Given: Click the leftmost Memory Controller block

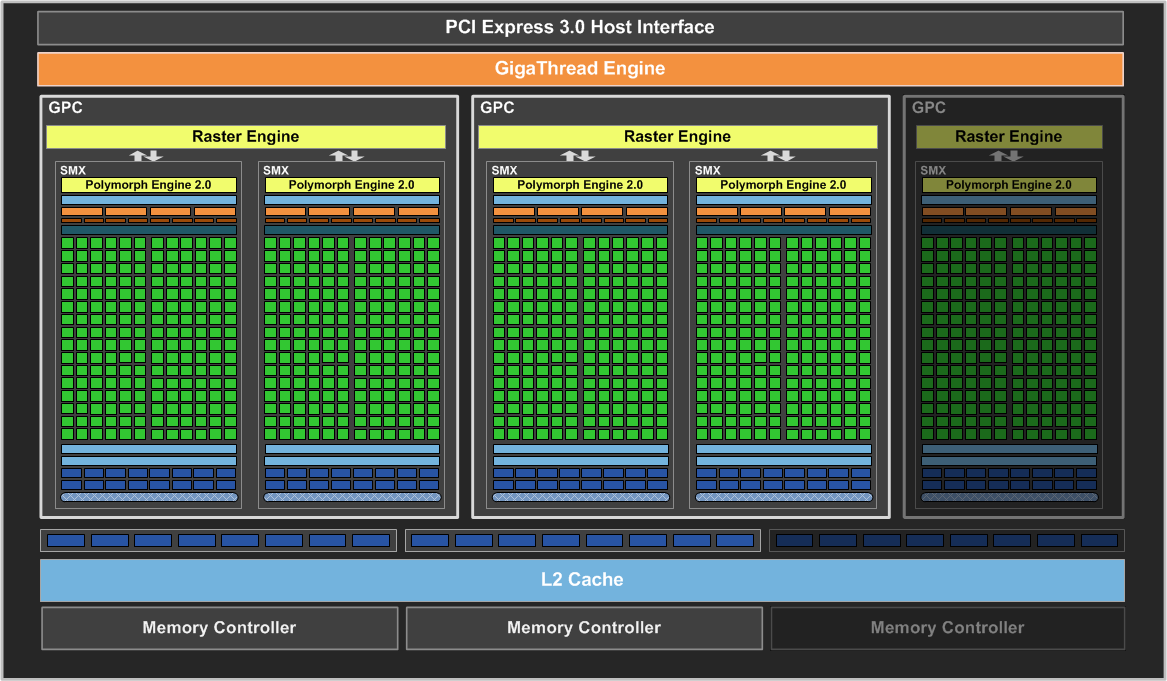Looking at the screenshot, I should (x=220, y=628).
